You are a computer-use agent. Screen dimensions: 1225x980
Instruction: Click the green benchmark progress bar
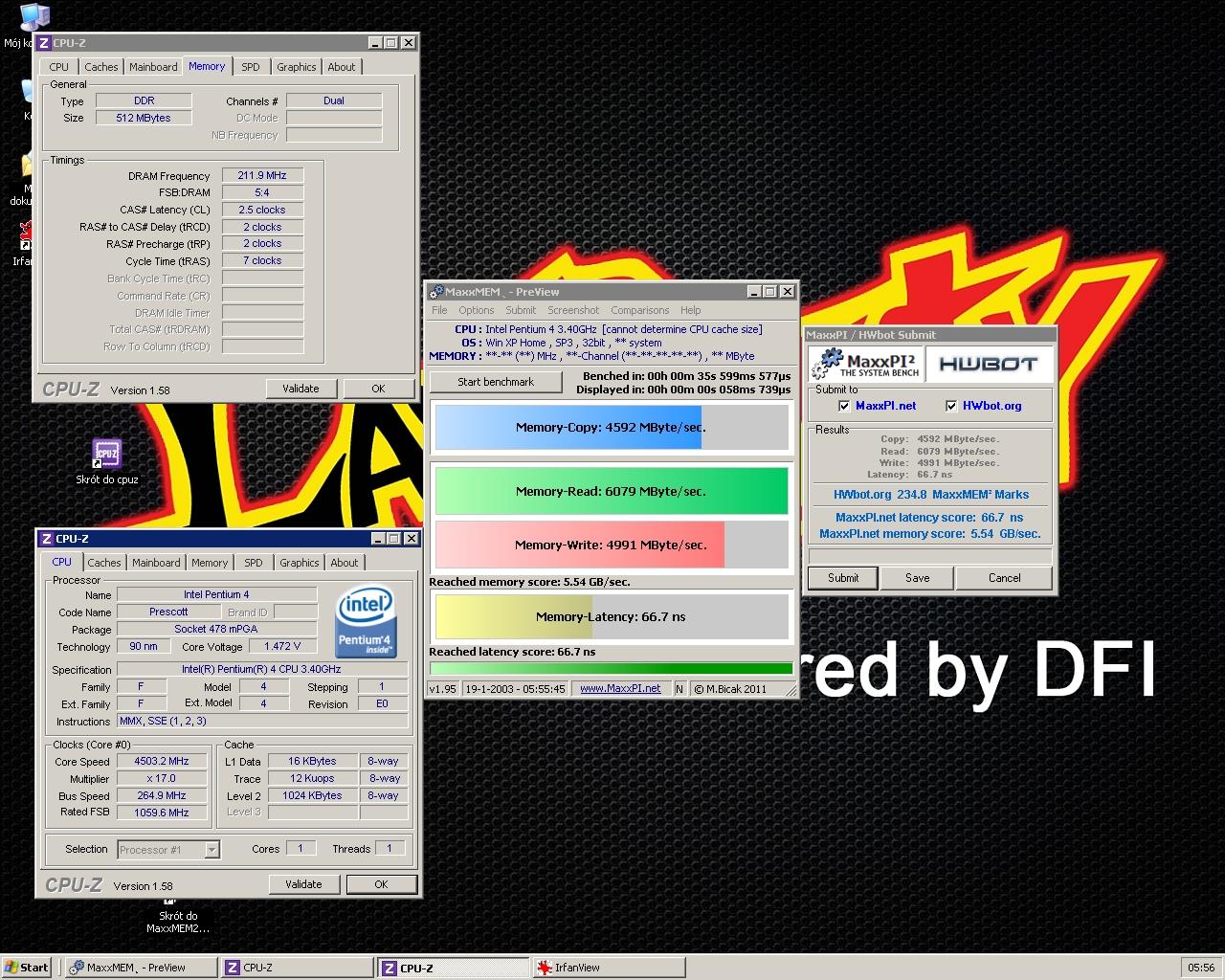611,668
